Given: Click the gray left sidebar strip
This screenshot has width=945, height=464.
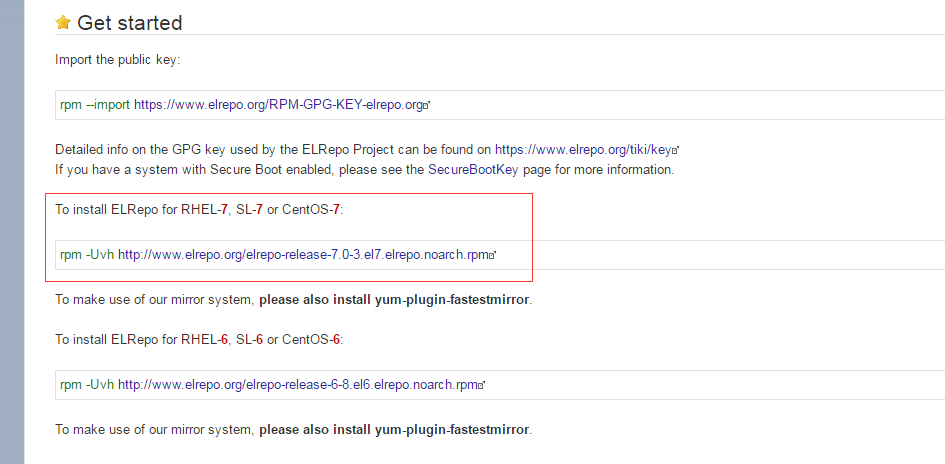Looking at the screenshot, I should click(12, 232).
